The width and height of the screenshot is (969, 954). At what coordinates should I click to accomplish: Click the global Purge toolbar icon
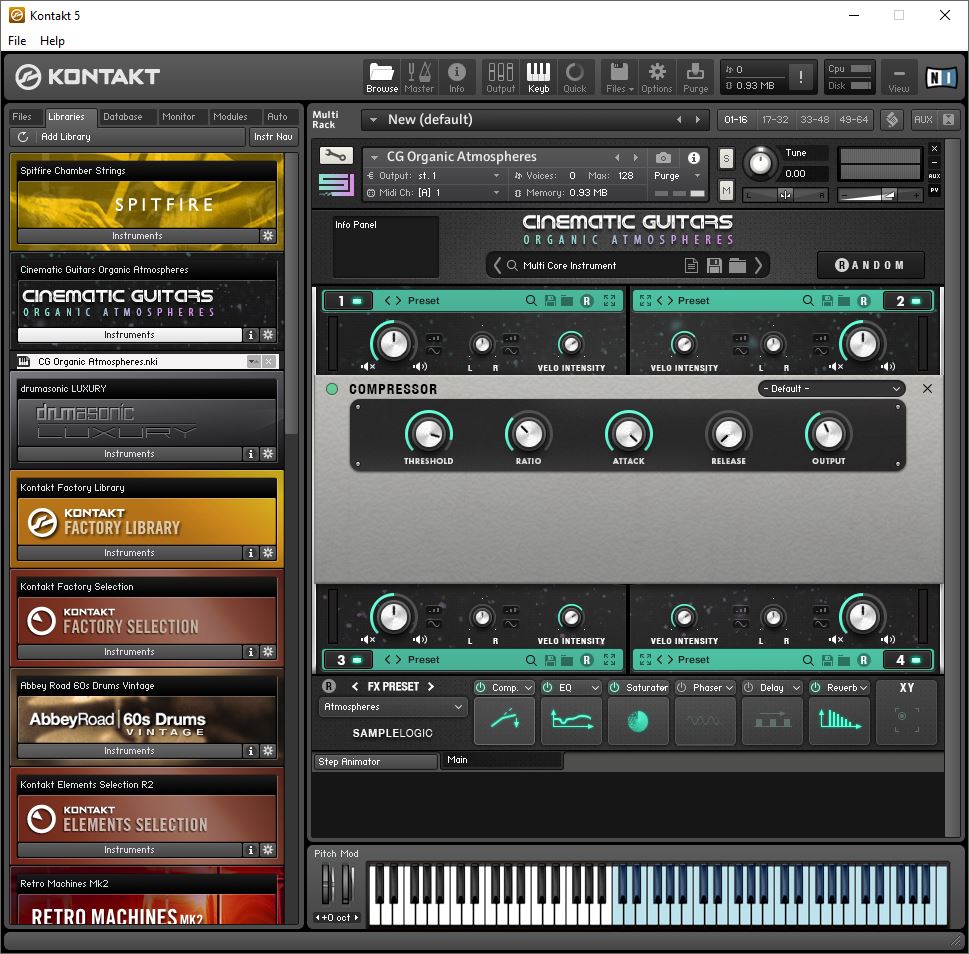pyautogui.click(x=695, y=77)
